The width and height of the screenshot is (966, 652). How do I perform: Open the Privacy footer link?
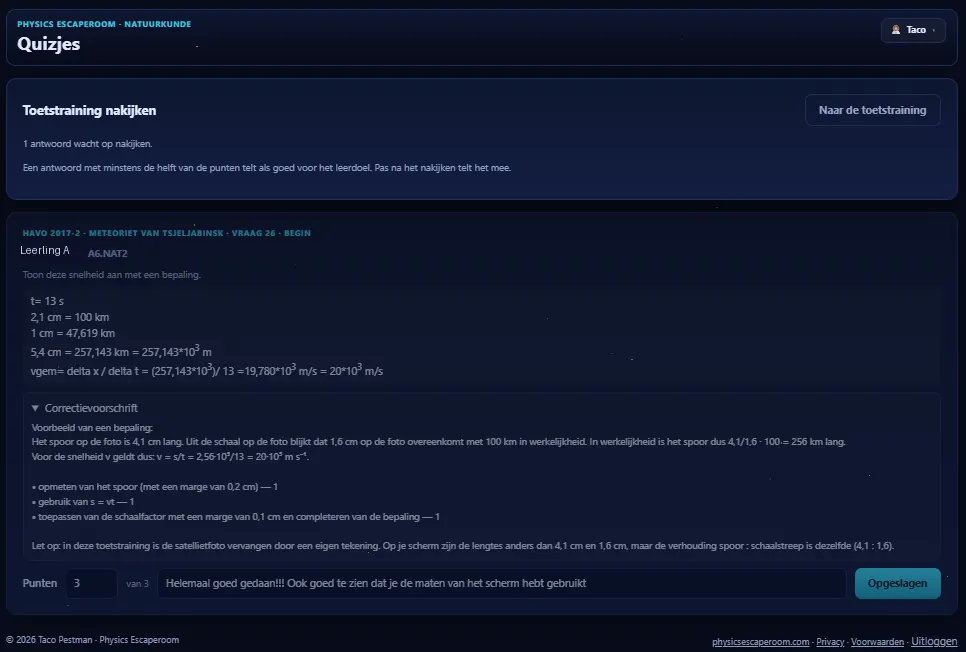pyautogui.click(x=830, y=642)
